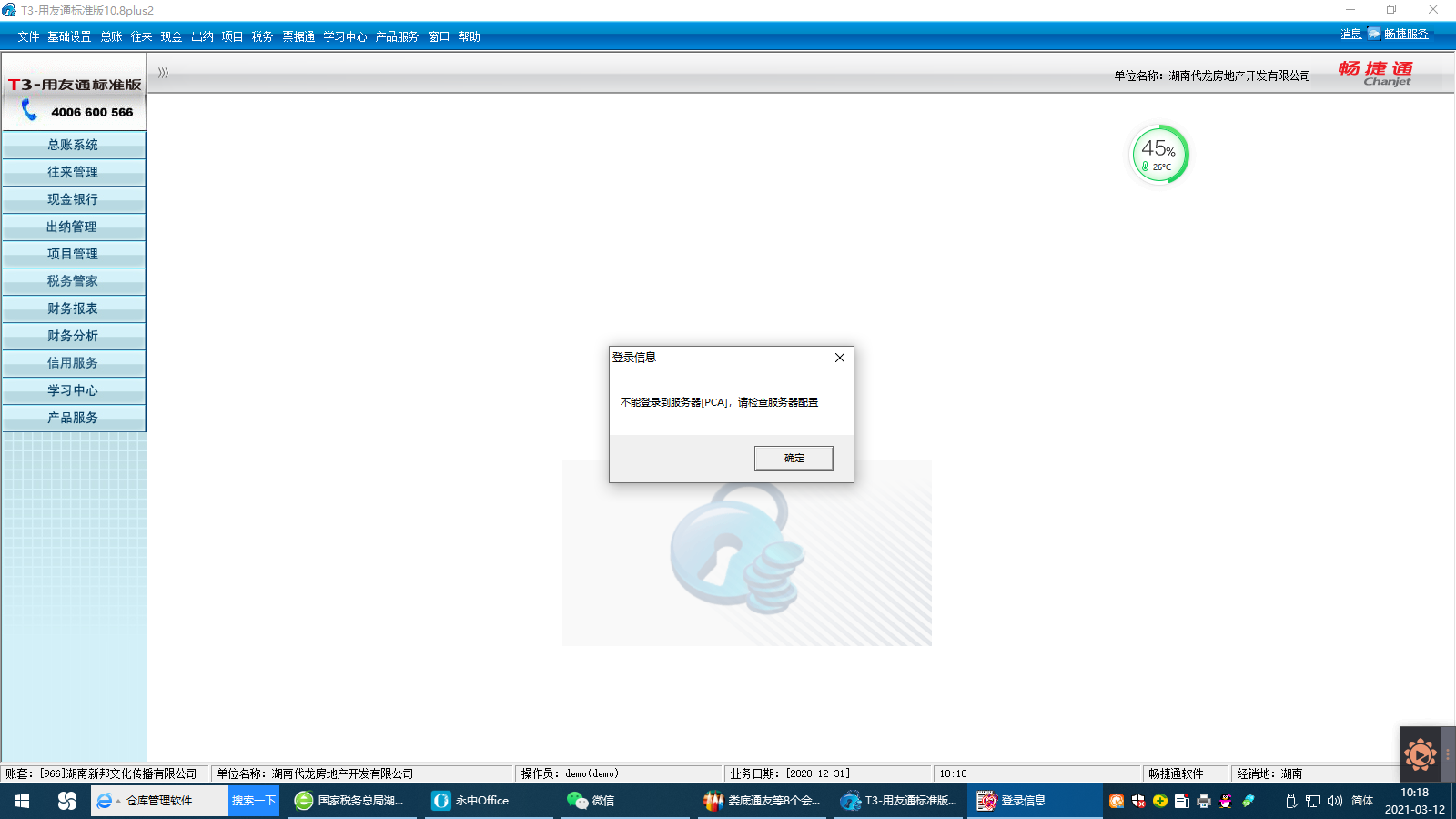Screen dimensions: 1456x819
Task: Click the security shield tray icon
Action: [1138, 801]
